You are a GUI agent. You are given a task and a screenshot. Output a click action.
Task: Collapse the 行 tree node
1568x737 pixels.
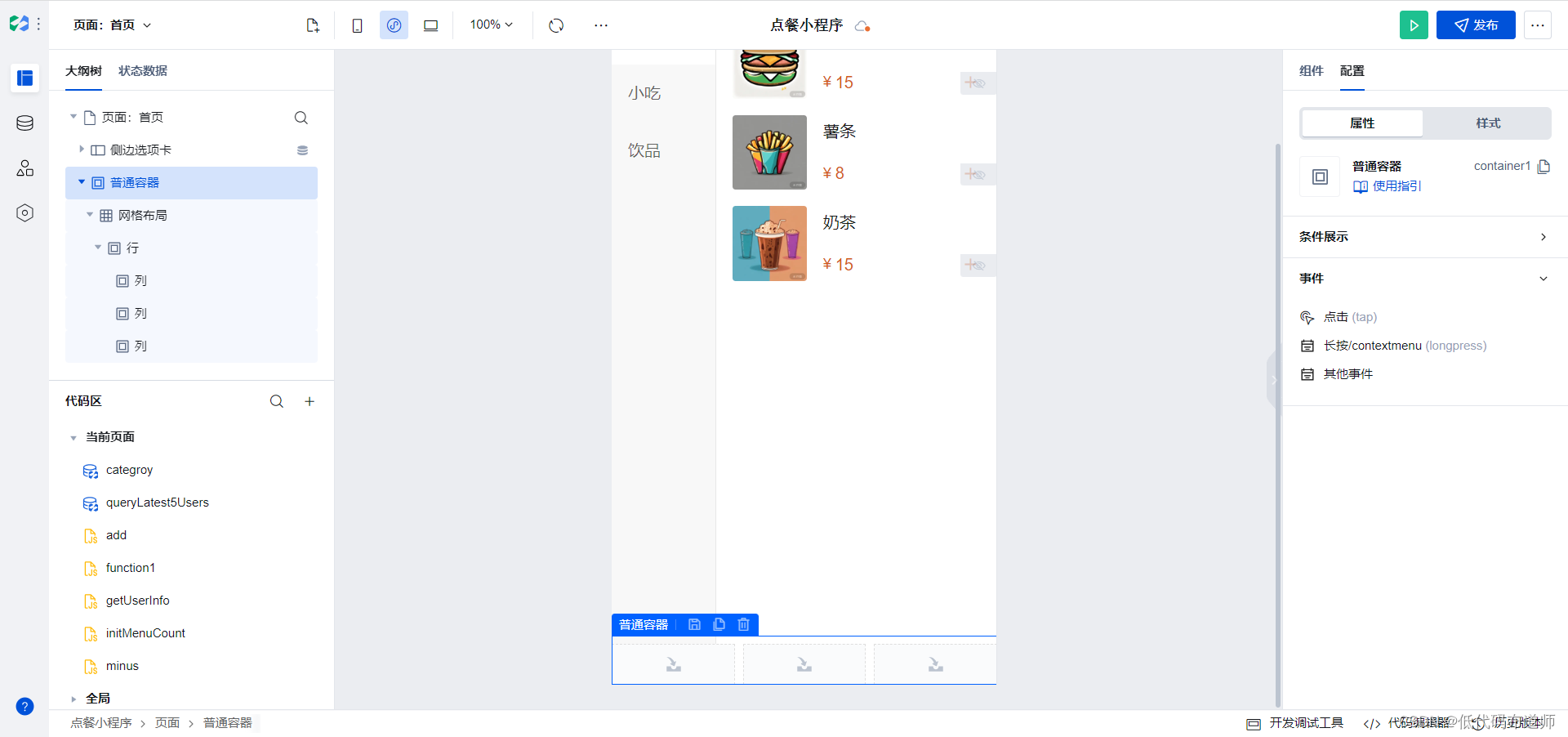click(x=98, y=248)
